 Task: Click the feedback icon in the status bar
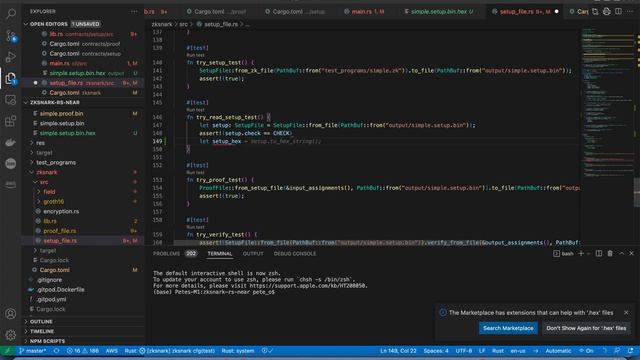click(x=618, y=351)
